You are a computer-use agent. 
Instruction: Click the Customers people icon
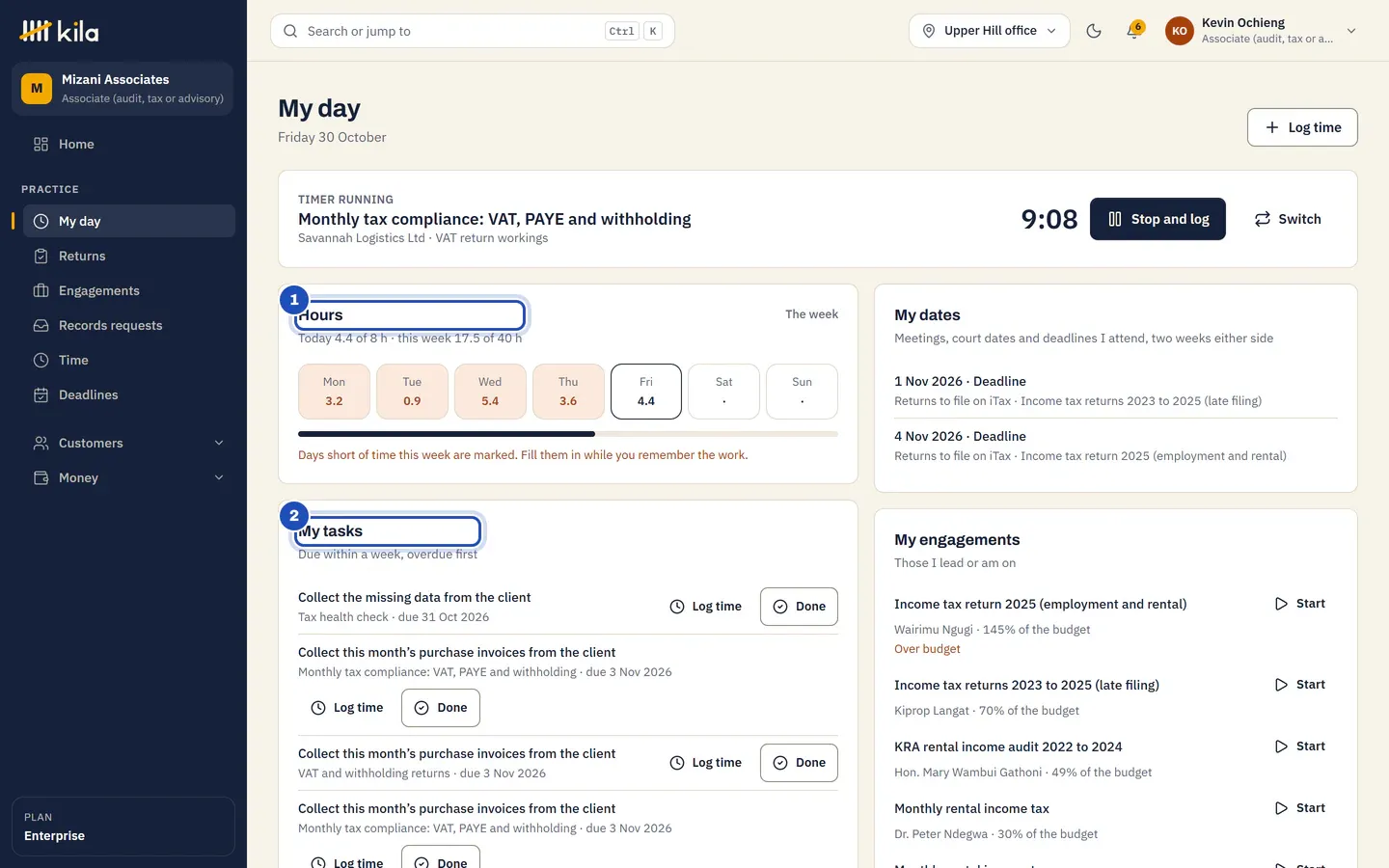coord(41,443)
